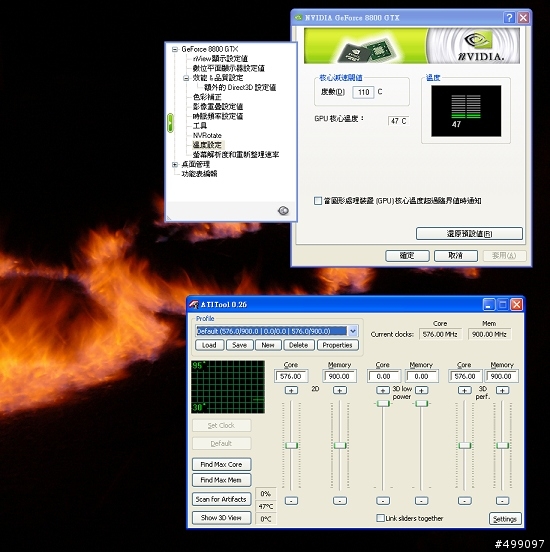Viewport: 550px width, 552px height.
Task: Click minus button under 3D low power Core
Action: (383, 500)
